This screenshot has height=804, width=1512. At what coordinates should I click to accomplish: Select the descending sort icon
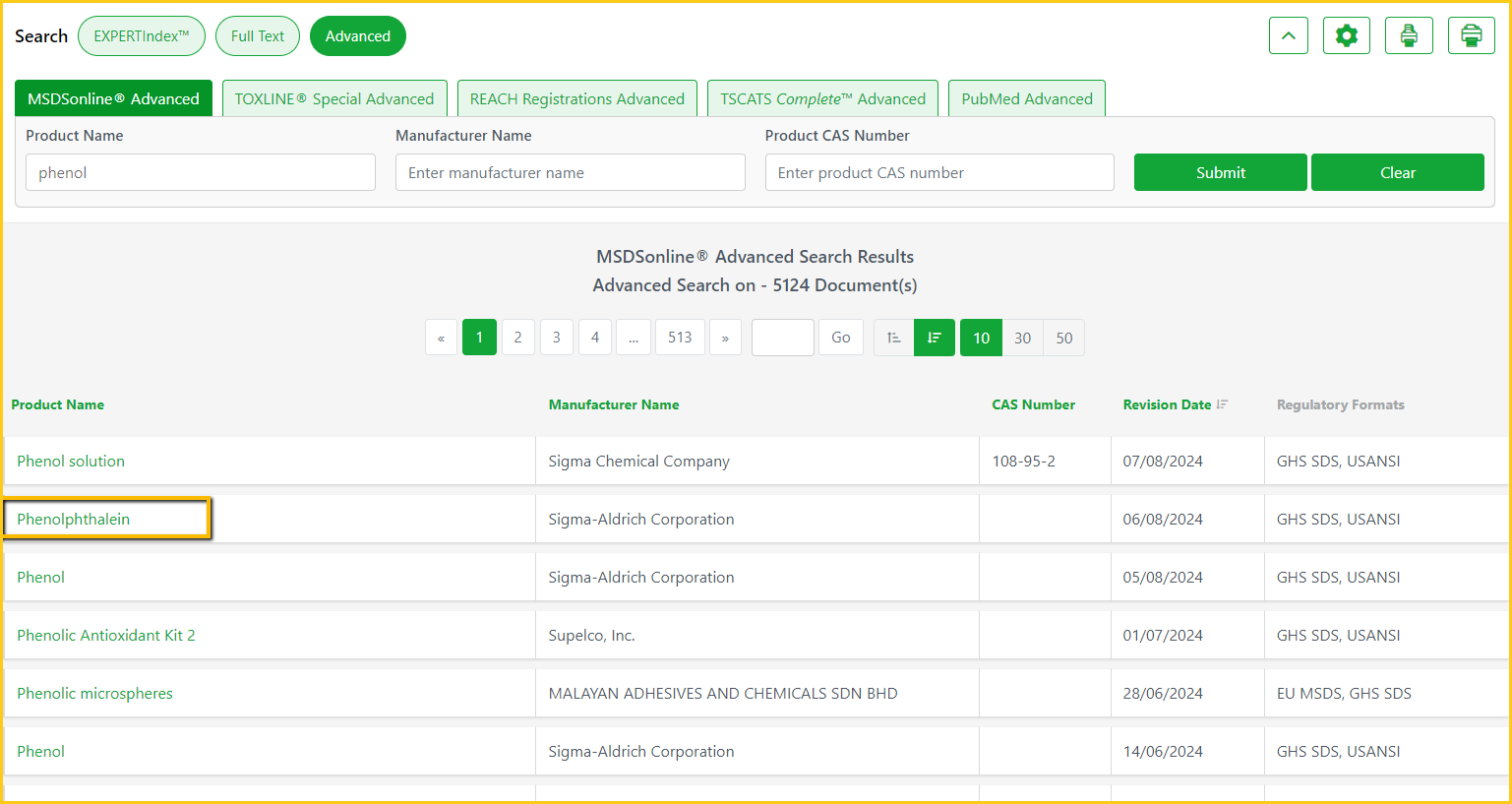(x=934, y=338)
